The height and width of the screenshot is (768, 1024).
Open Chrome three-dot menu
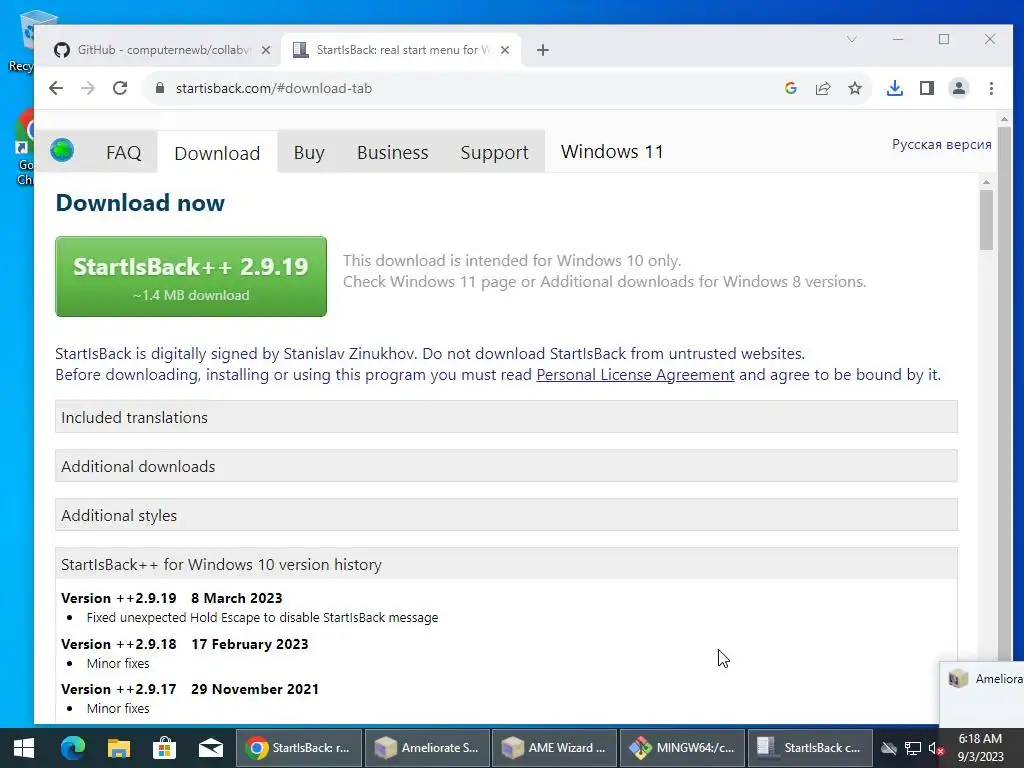pos(991,88)
